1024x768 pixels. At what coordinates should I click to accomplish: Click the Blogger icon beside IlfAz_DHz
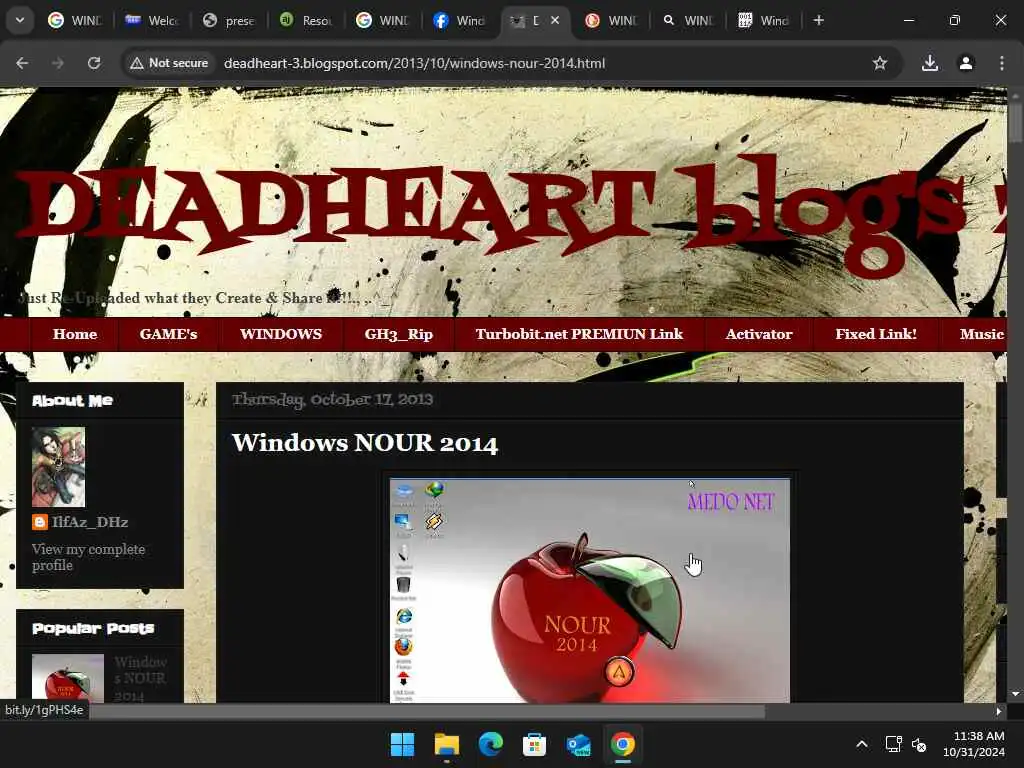pos(40,522)
